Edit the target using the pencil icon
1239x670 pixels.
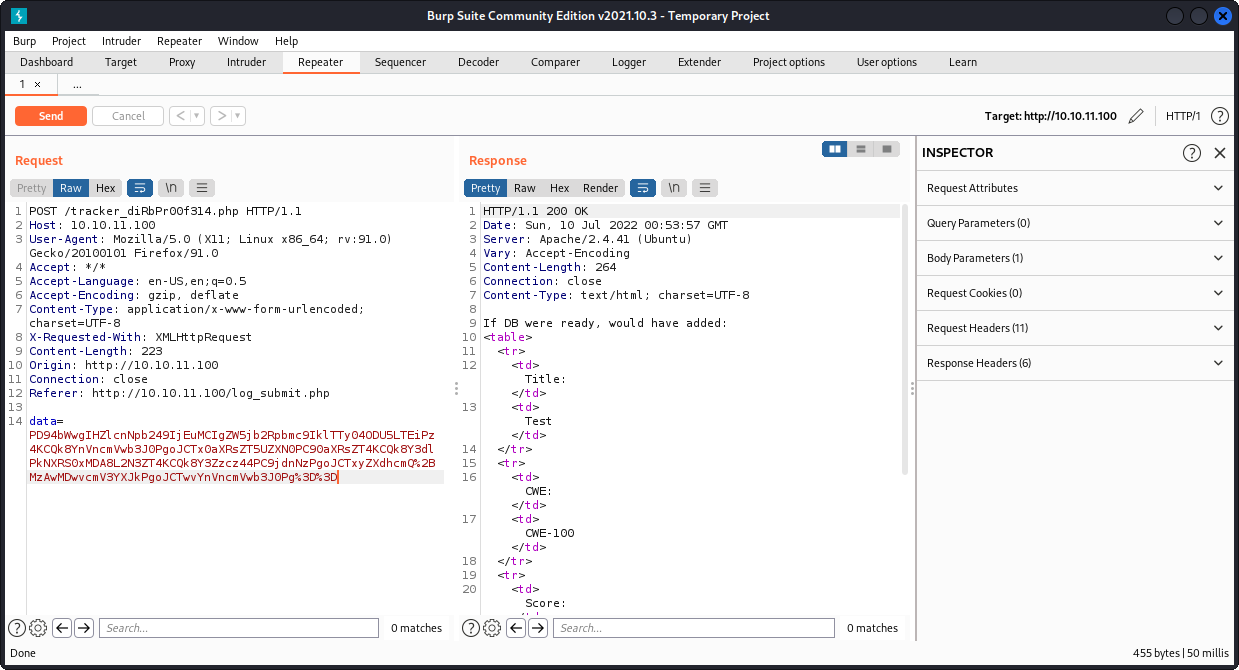point(1135,116)
